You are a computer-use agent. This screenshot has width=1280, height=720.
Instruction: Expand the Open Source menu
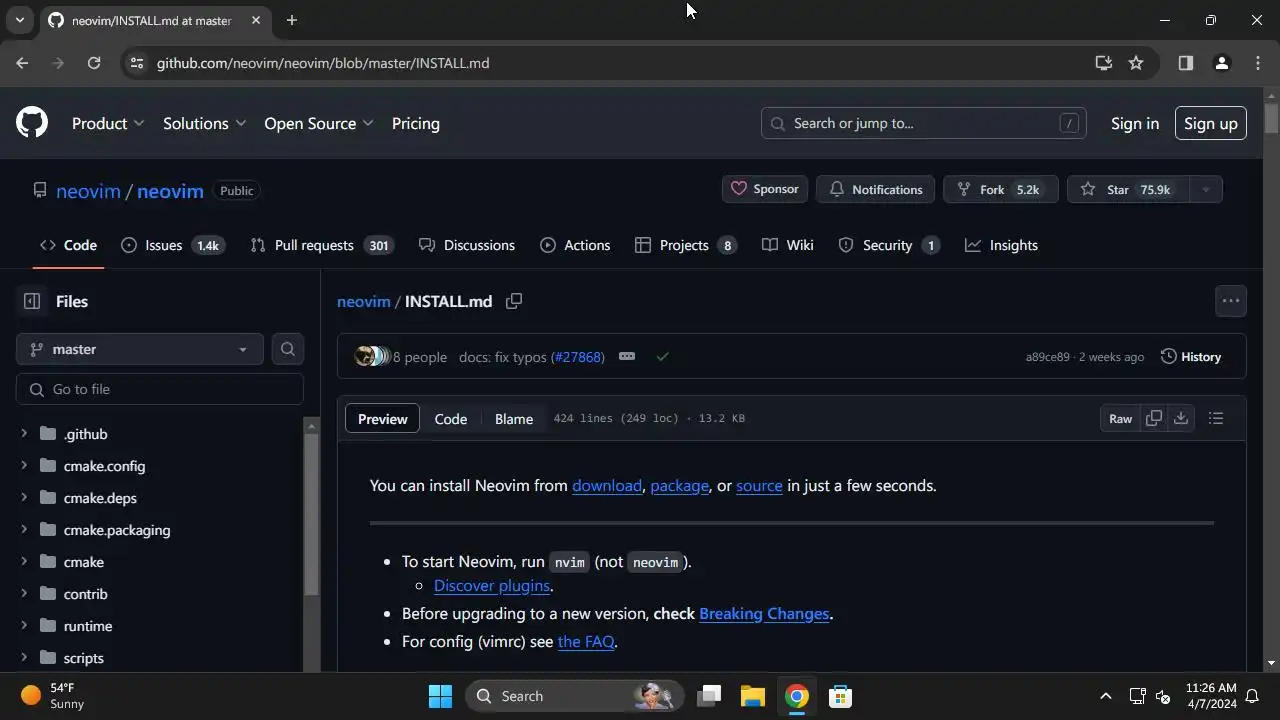coord(318,123)
